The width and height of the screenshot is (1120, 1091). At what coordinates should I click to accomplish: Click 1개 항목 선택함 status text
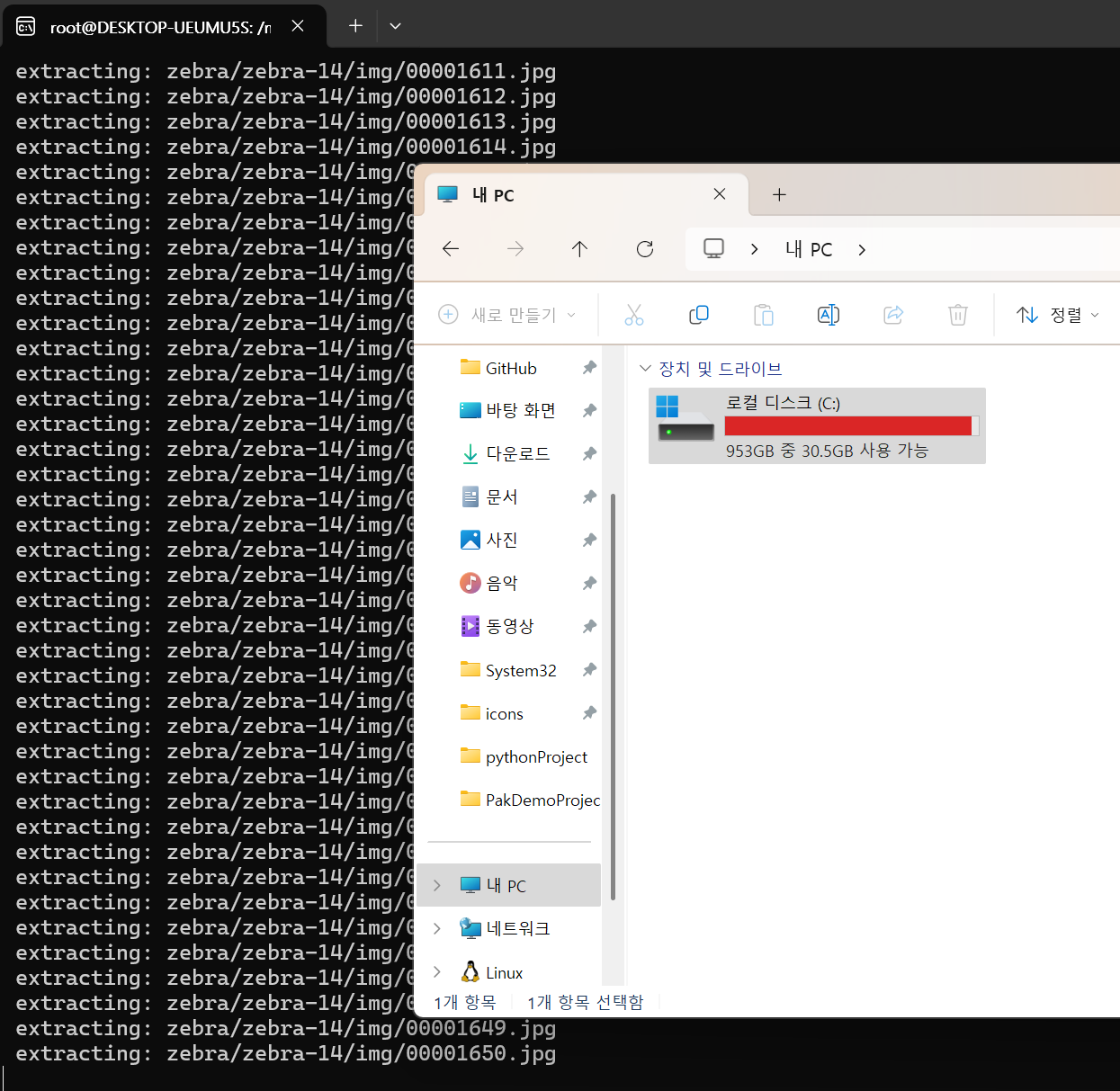tap(586, 1002)
